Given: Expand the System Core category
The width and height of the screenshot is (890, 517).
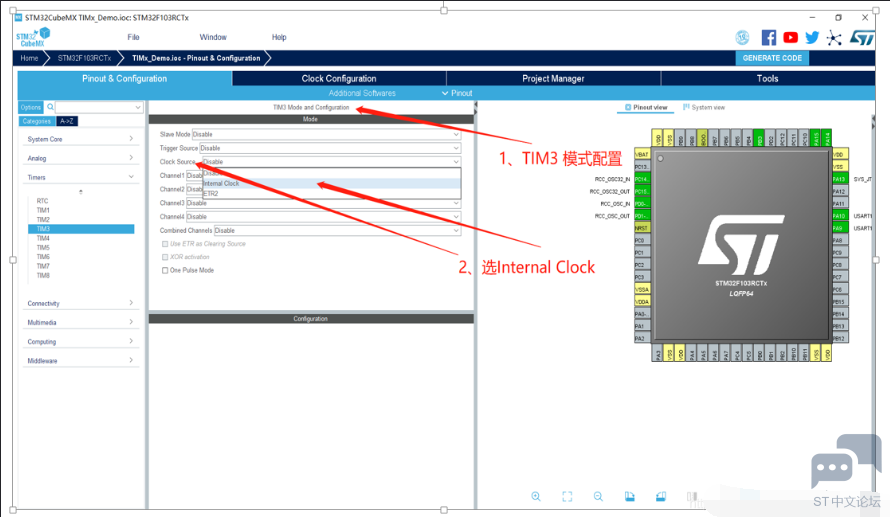Looking at the screenshot, I should (x=81, y=139).
